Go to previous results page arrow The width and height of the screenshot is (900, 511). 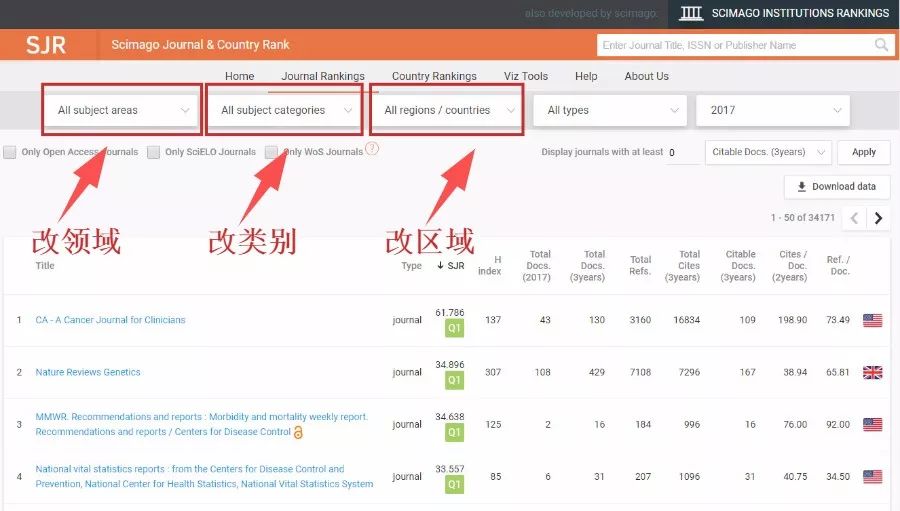click(x=854, y=218)
